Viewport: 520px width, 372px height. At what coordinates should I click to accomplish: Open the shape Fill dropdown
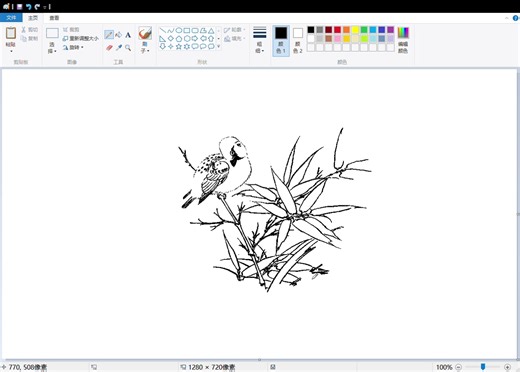click(234, 39)
